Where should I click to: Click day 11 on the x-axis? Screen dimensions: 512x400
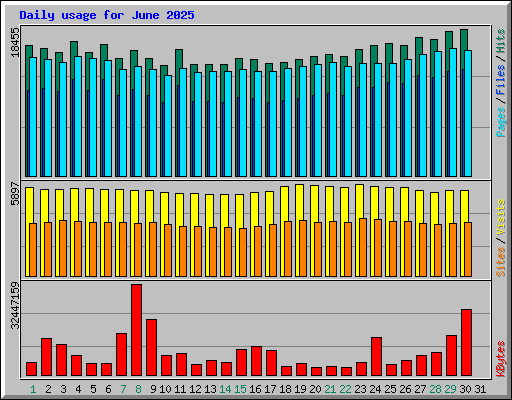[x=180, y=389]
